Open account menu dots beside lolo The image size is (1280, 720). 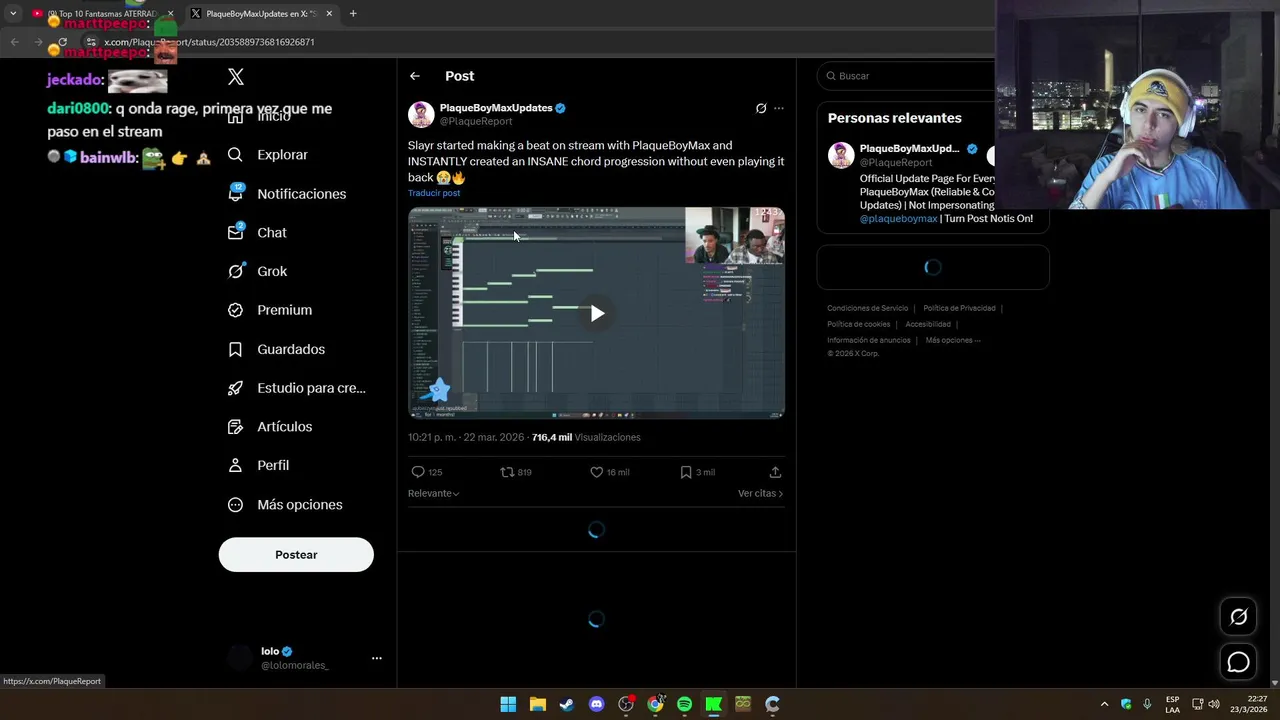click(x=377, y=658)
